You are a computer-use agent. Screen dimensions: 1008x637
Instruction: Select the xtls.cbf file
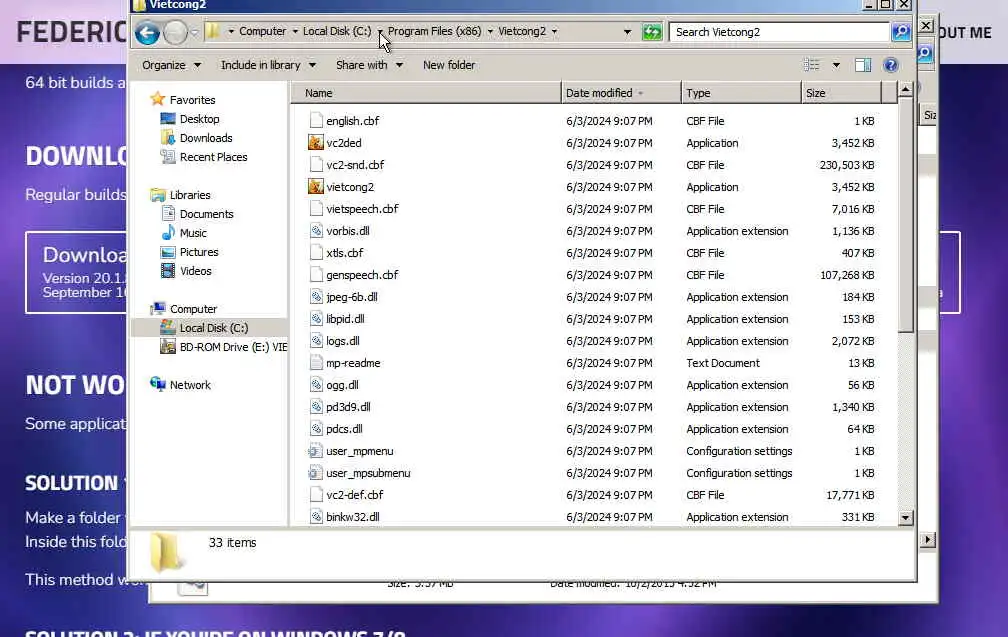click(345, 253)
